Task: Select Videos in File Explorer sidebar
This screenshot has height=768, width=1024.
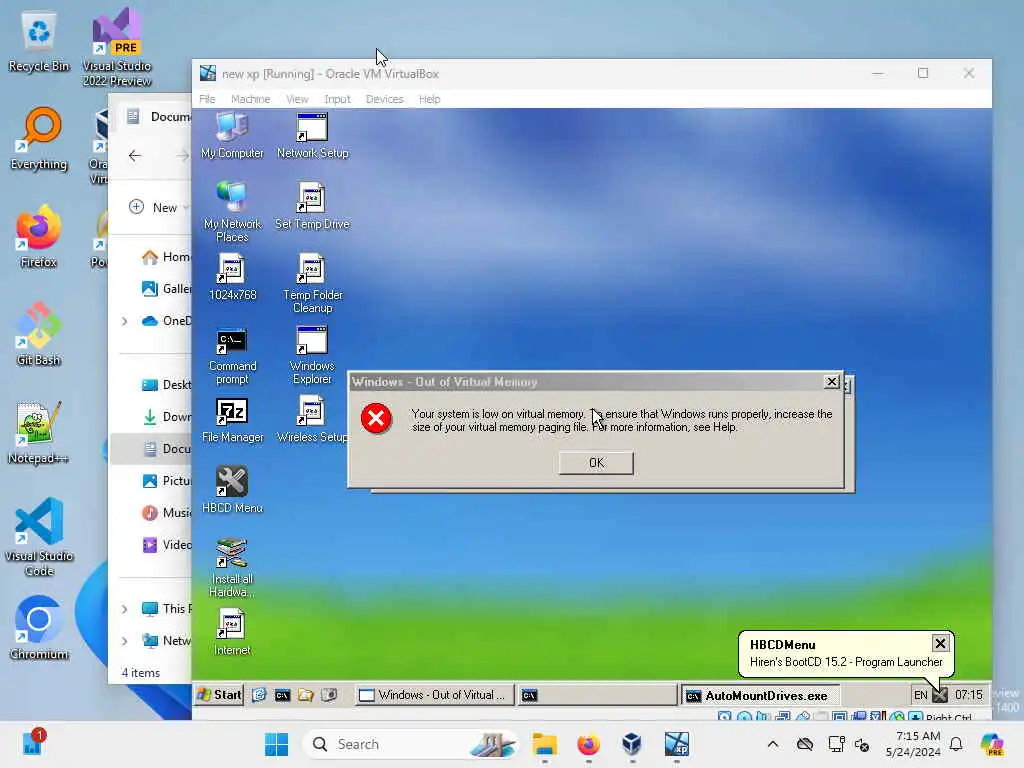Action: point(167,545)
